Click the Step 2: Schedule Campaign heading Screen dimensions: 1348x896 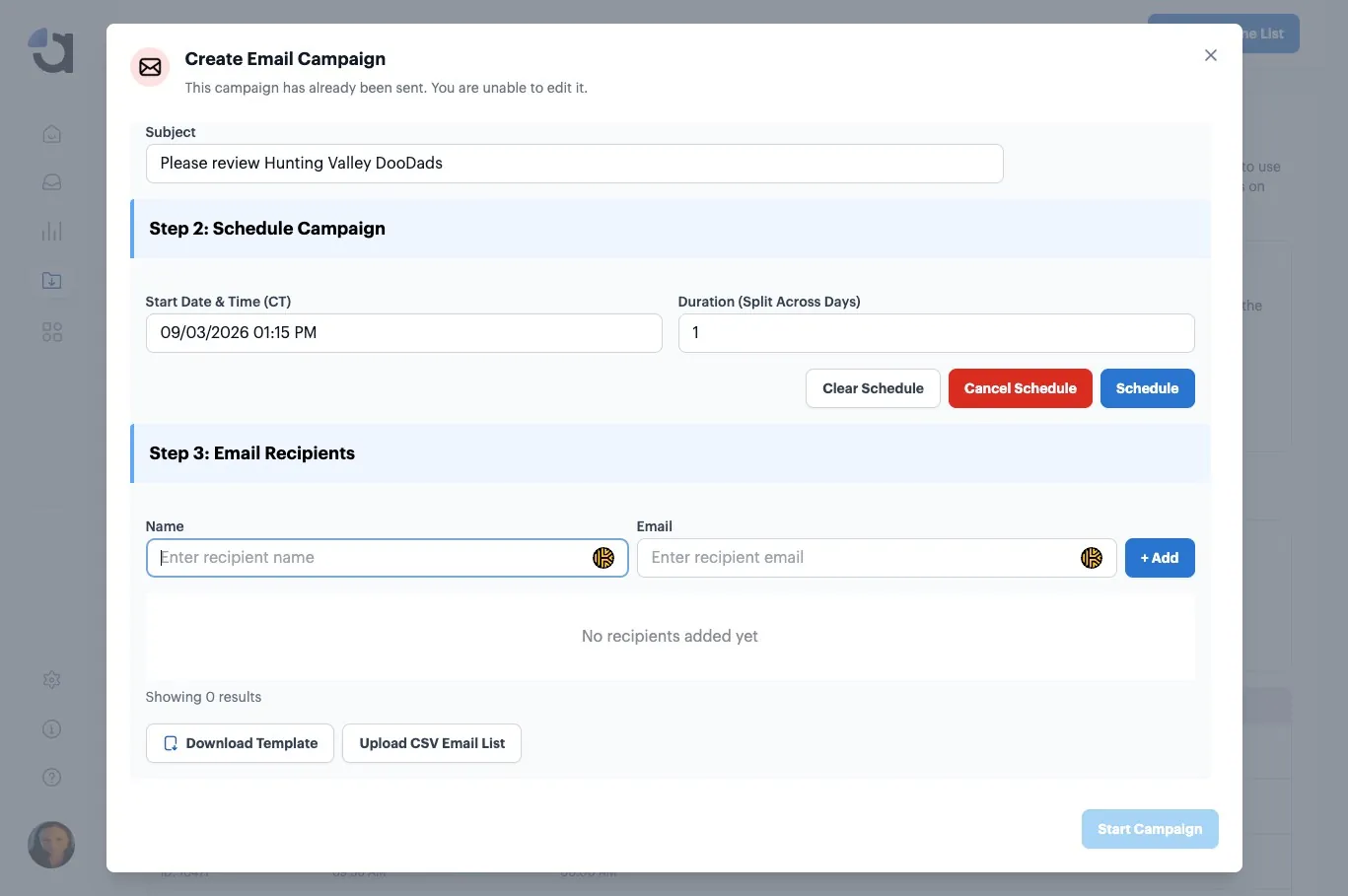tap(267, 229)
